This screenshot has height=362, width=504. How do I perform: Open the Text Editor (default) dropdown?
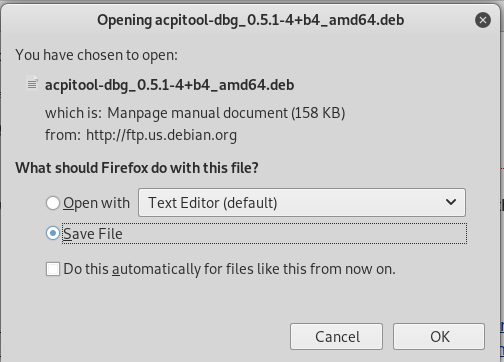(x=302, y=202)
